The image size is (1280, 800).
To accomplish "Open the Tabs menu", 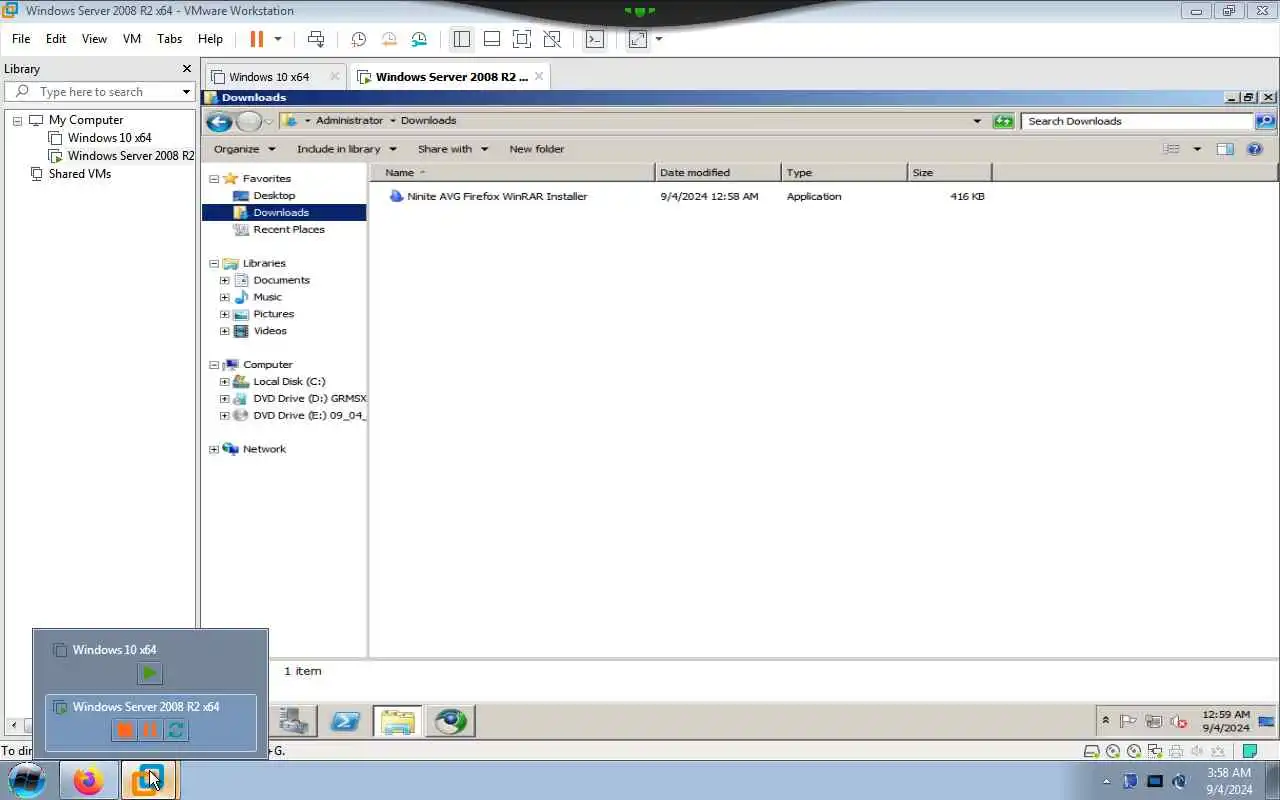I will (170, 39).
